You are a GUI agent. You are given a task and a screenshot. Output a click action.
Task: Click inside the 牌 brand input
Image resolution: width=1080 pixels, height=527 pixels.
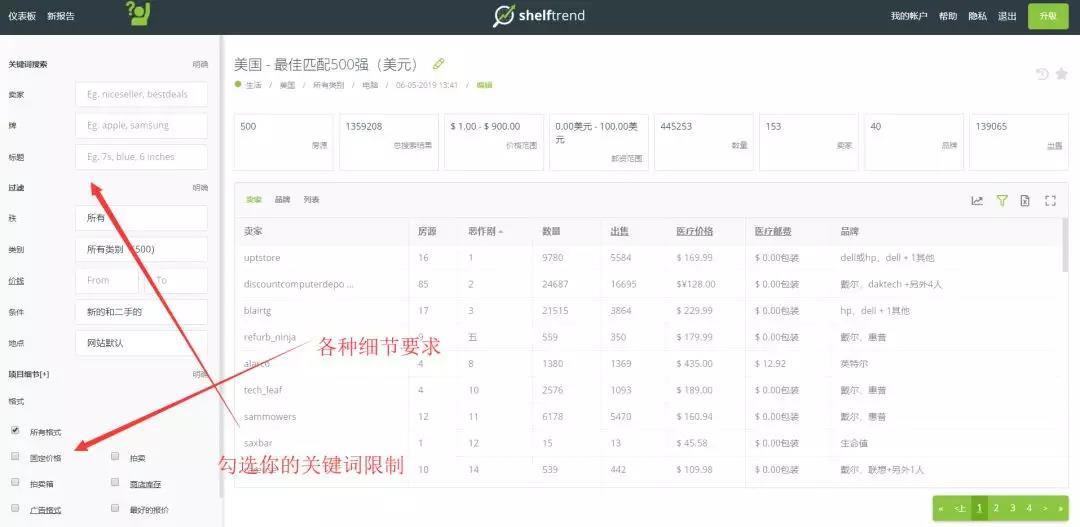click(141, 125)
